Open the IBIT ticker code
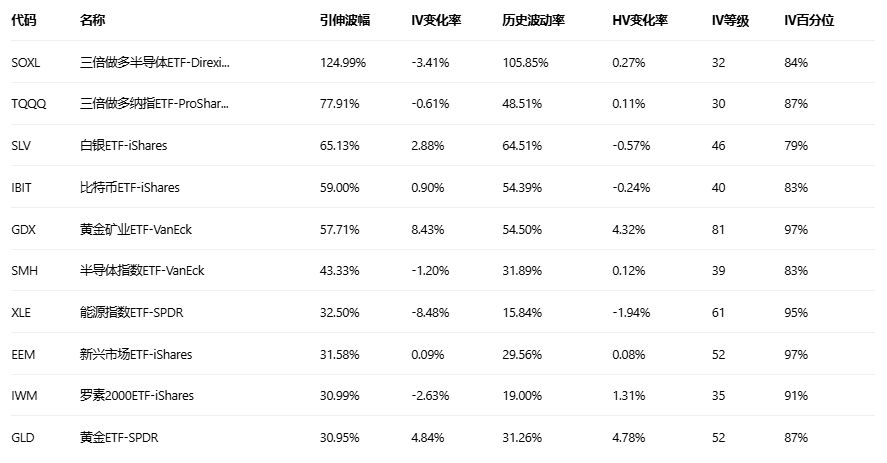Screen dimensions: 887x463 pyautogui.click(x=22, y=187)
